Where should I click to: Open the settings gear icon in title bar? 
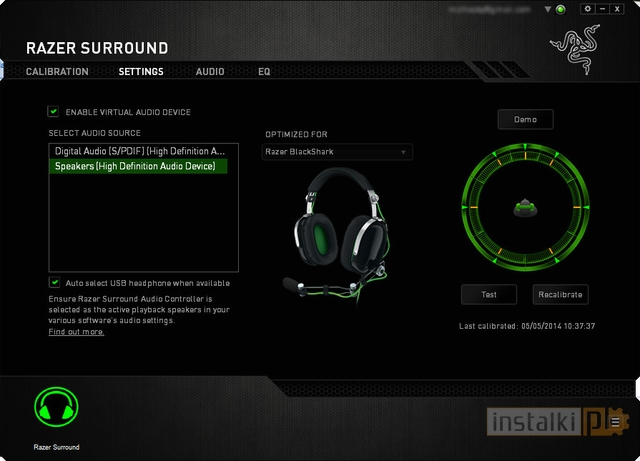(x=587, y=9)
